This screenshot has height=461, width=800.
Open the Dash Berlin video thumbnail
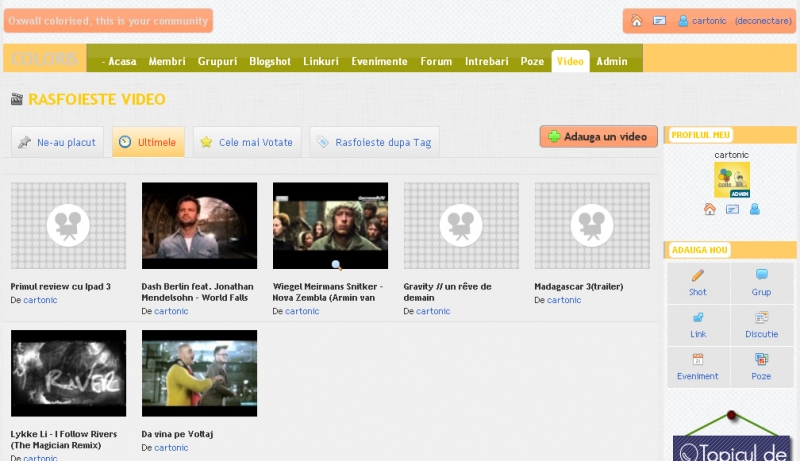(199, 225)
